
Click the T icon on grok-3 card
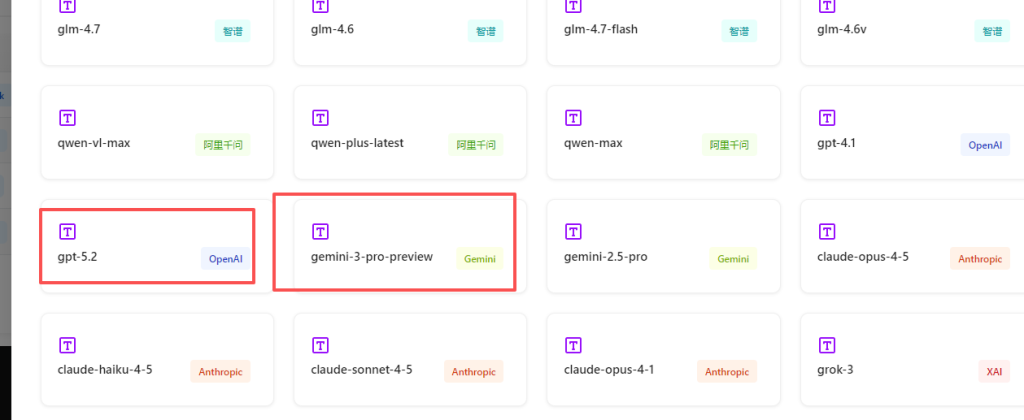coord(827,345)
